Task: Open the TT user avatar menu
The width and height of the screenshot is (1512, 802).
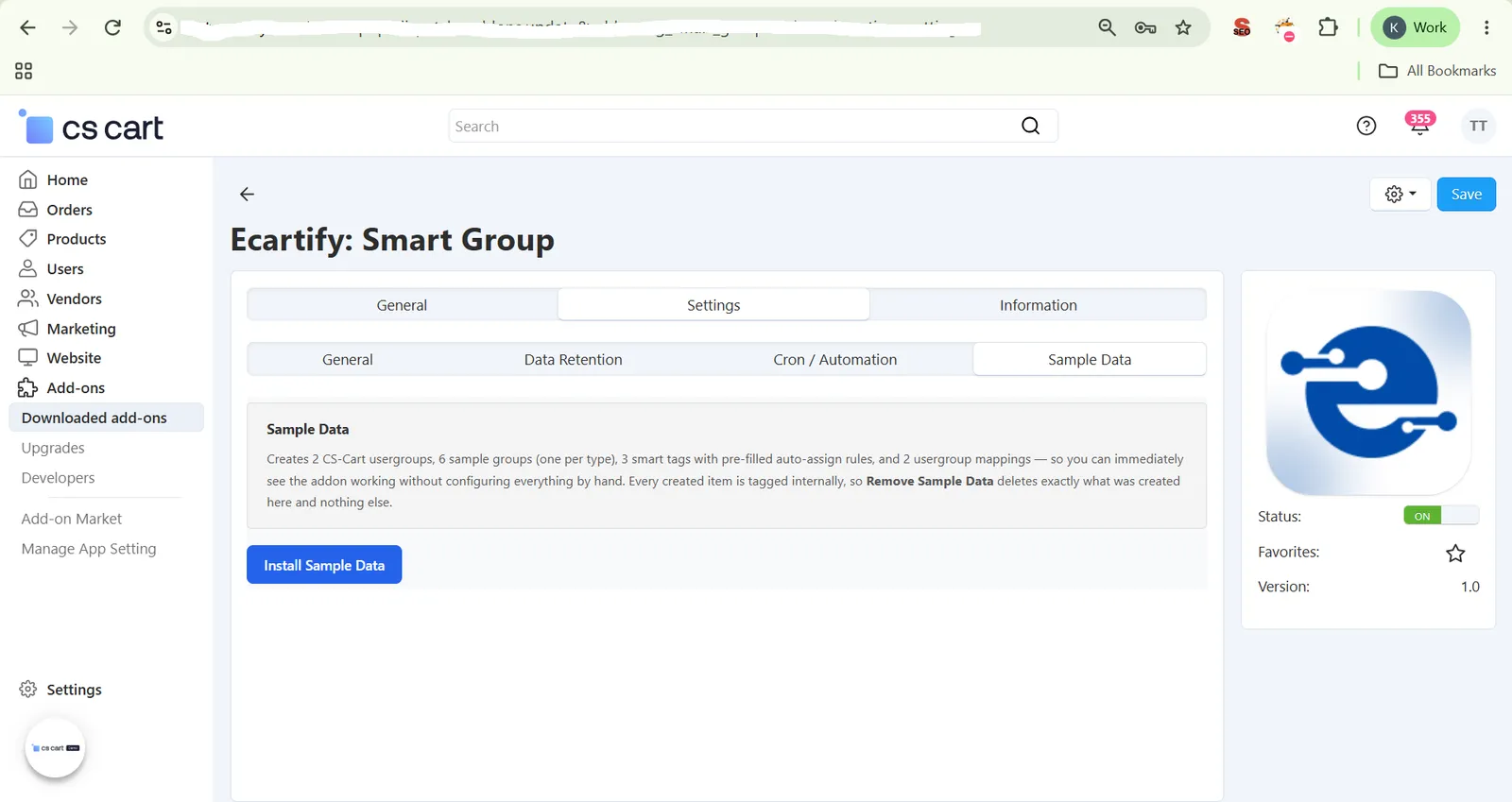Action: tap(1478, 126)
